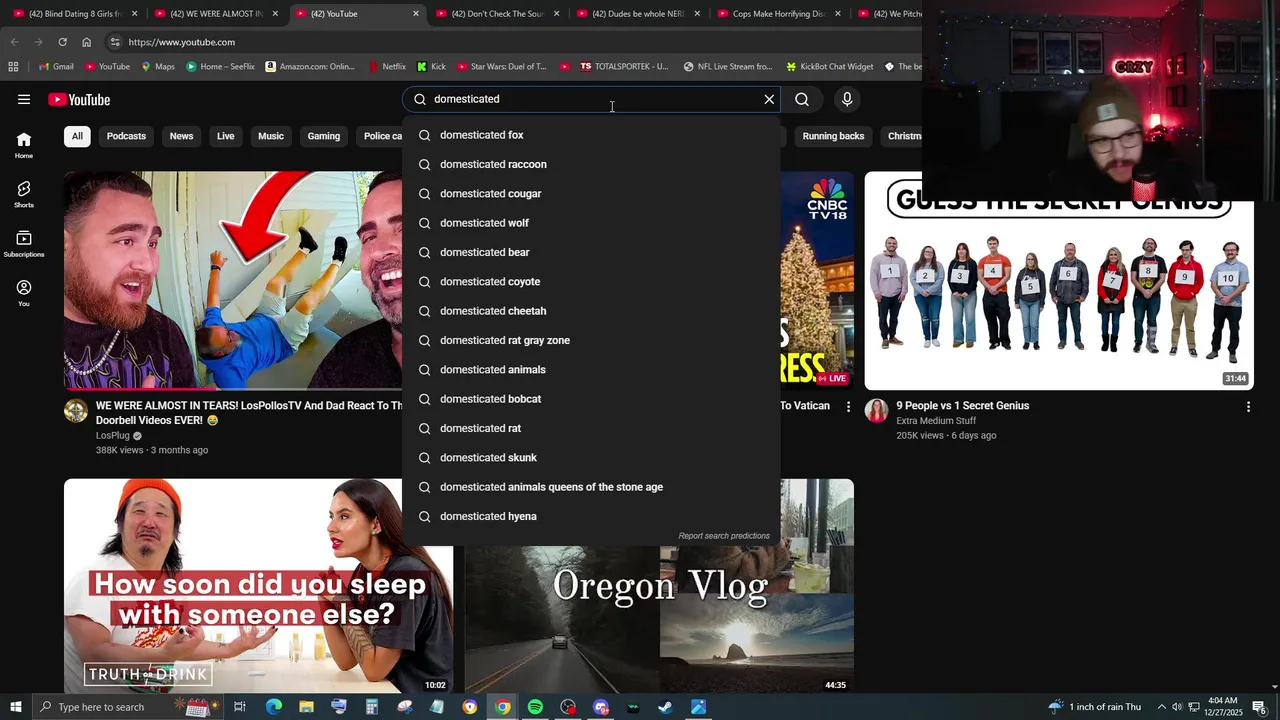The height and width of the screenshot is (720, 1280).
Task: Close the Blind Dating 8 Girls tab
Action: pyautogui.click(x=134, y=14)
